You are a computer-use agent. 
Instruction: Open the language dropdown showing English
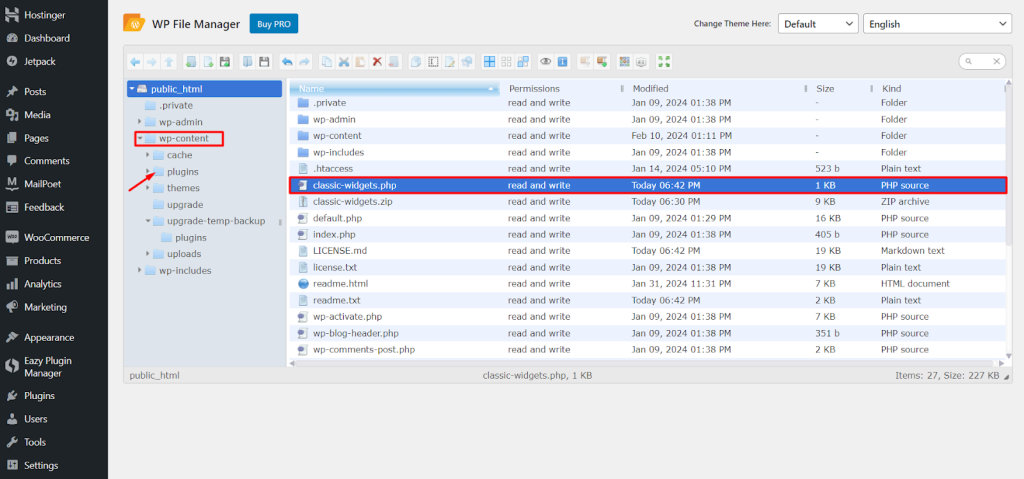coord(937,24)
